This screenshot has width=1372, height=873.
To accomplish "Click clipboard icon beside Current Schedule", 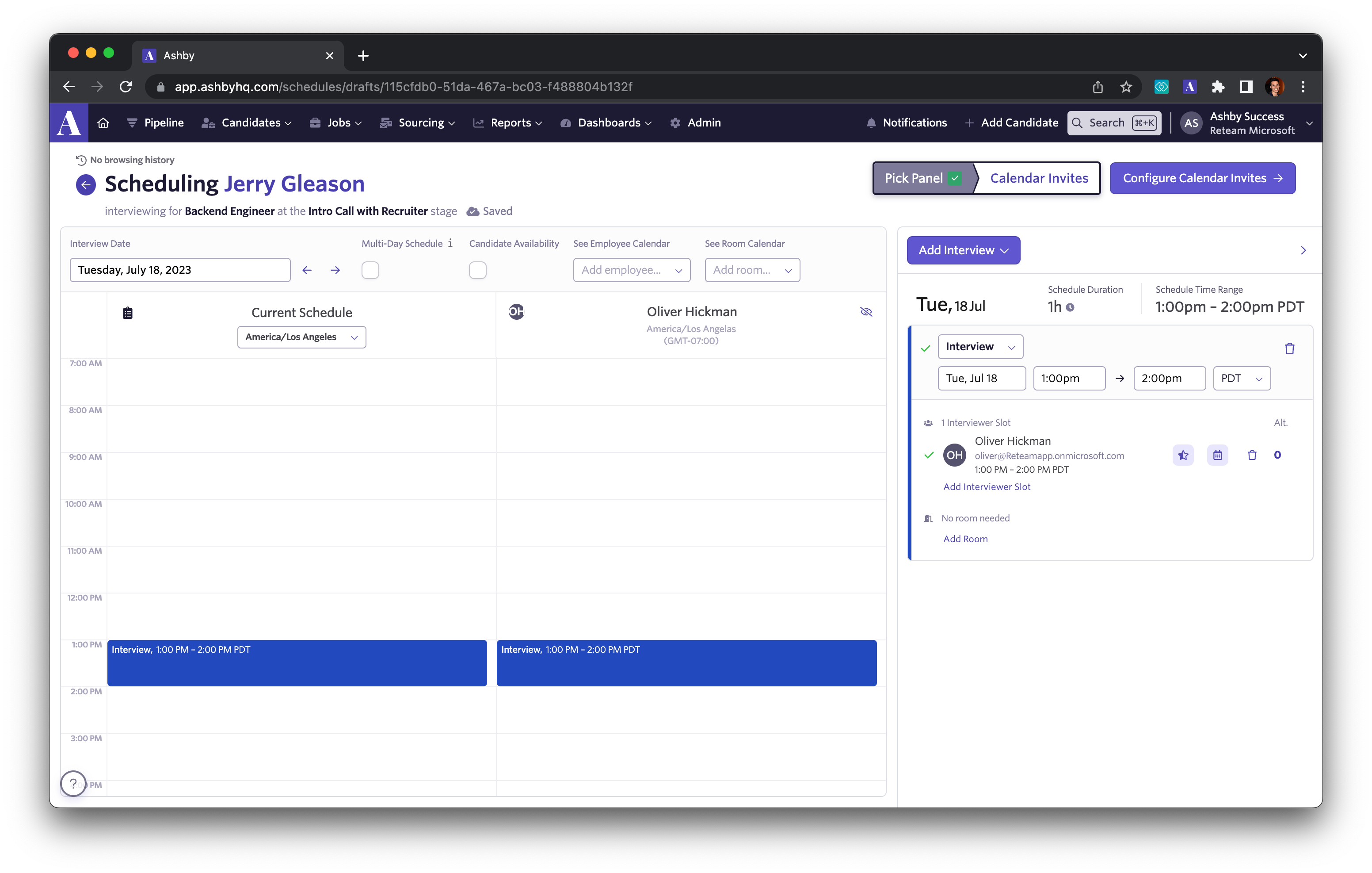I will [128, 313].
